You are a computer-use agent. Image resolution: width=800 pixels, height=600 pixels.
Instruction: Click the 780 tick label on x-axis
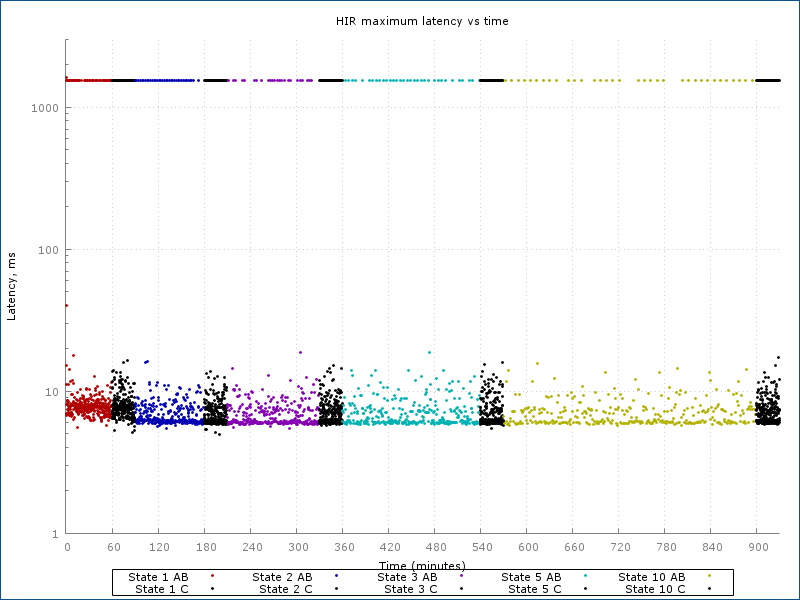666,547
